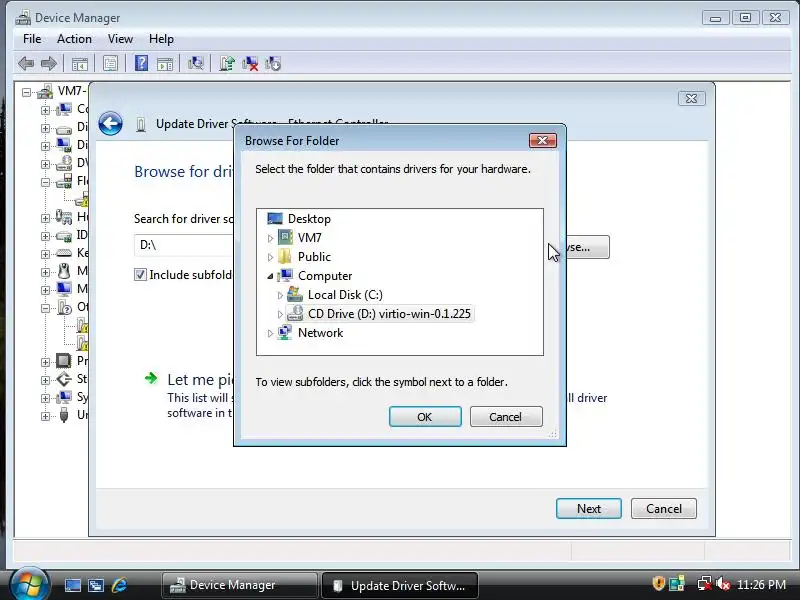
Task: Open the File menu
Action: [32, 39]
